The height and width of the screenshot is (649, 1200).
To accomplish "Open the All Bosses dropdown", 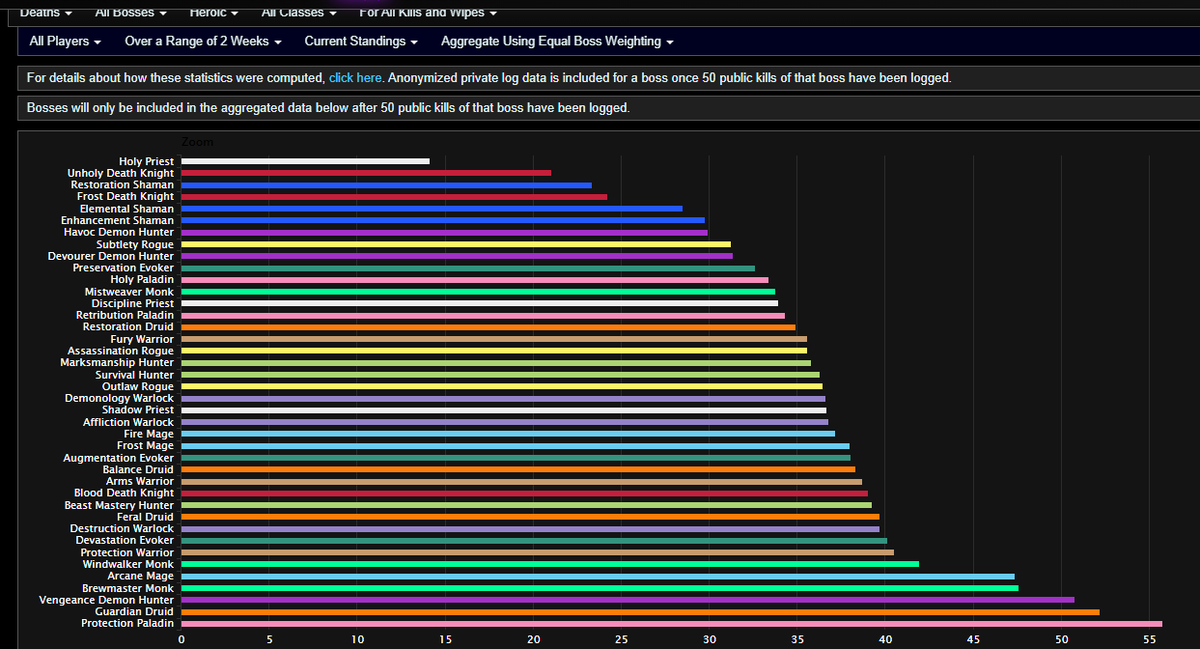I will coord(130,12).
